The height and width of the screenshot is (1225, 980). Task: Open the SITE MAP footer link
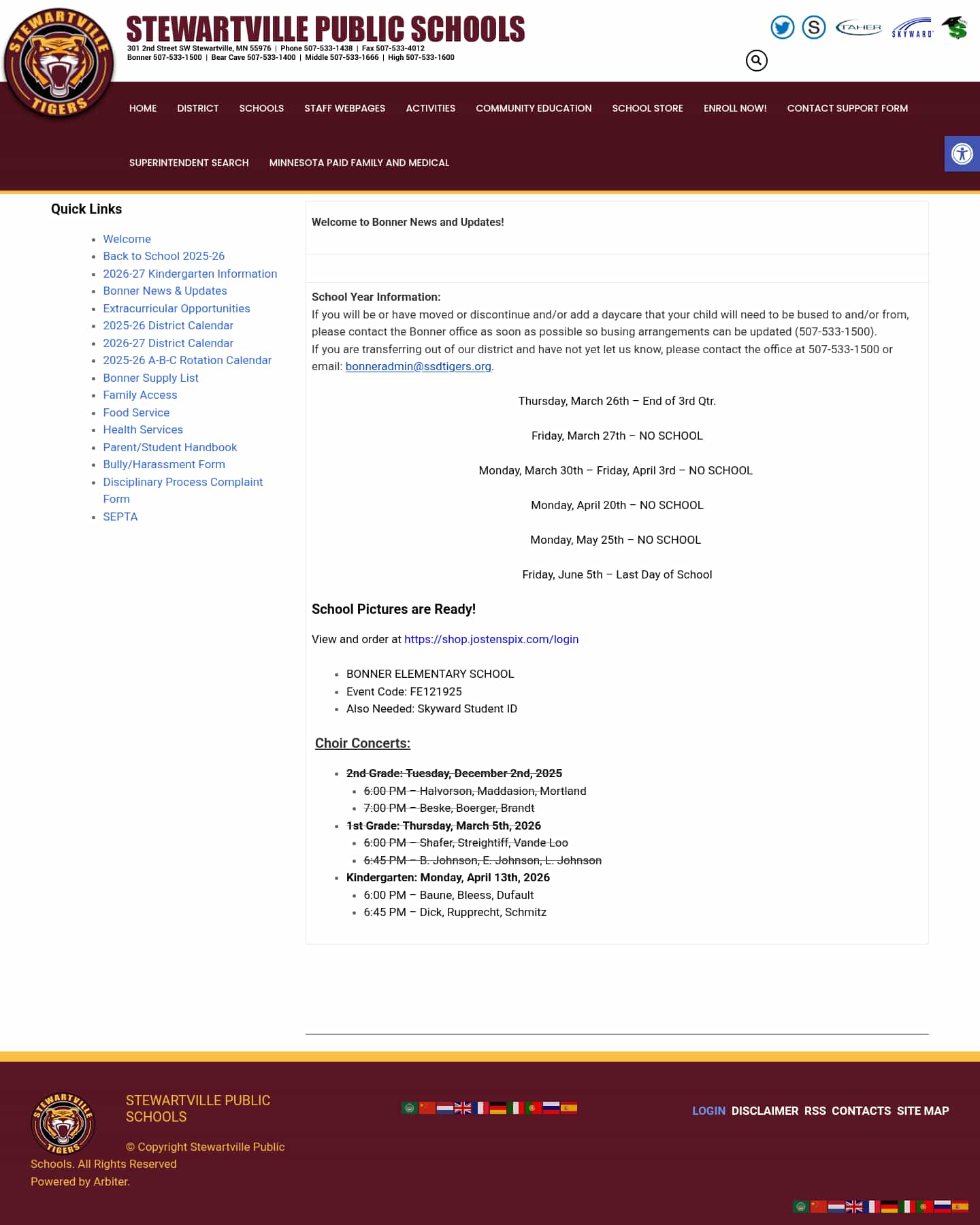[x=923, y=1111]
